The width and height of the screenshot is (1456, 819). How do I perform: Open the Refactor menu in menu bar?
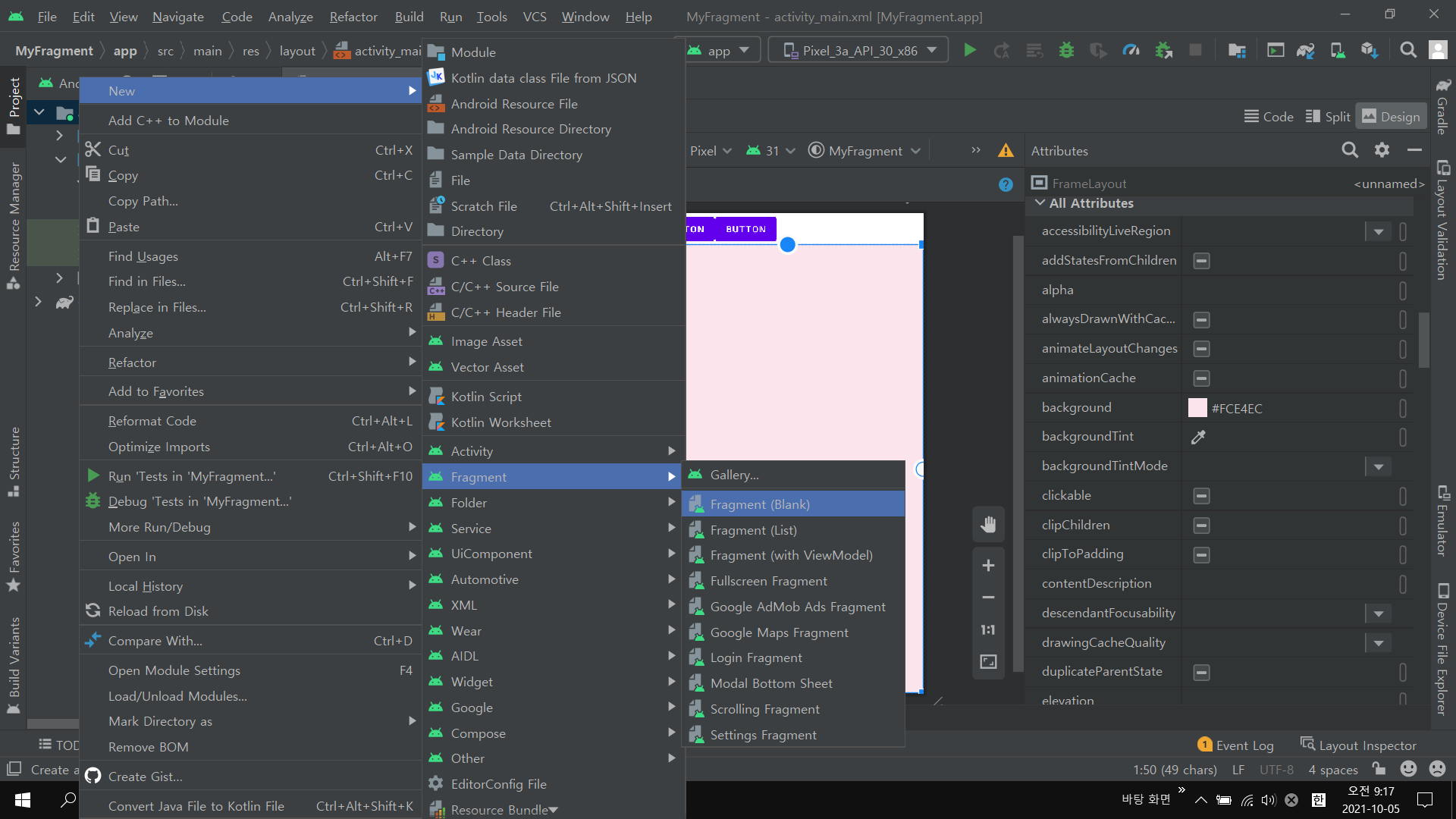click(353, 17)
